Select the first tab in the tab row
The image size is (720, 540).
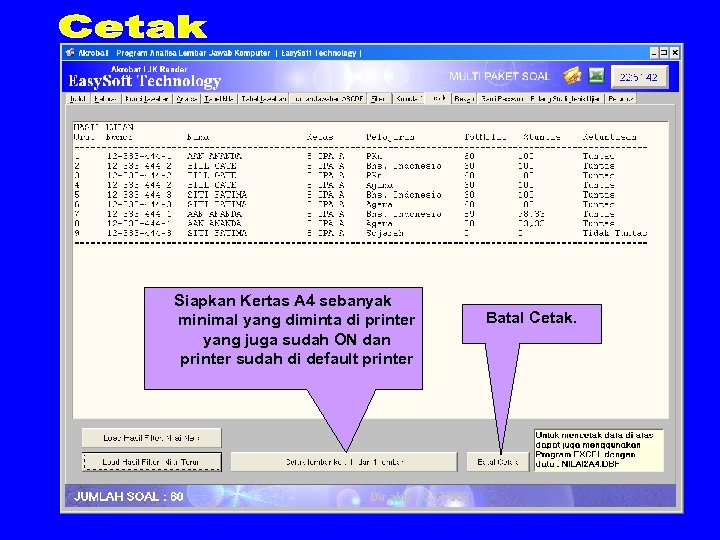point(79,99)
